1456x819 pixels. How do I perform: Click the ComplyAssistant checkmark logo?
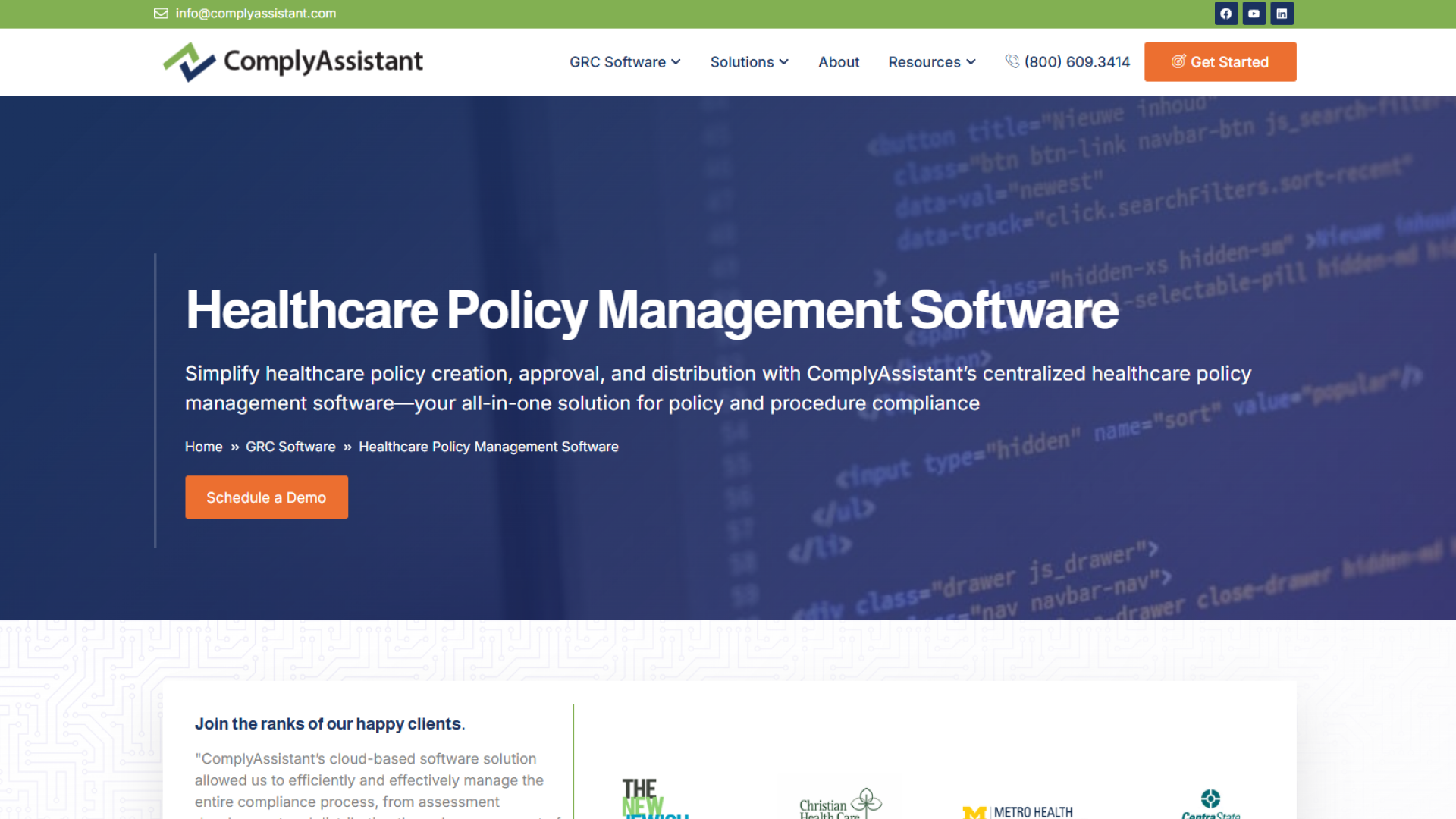point(187,61)
